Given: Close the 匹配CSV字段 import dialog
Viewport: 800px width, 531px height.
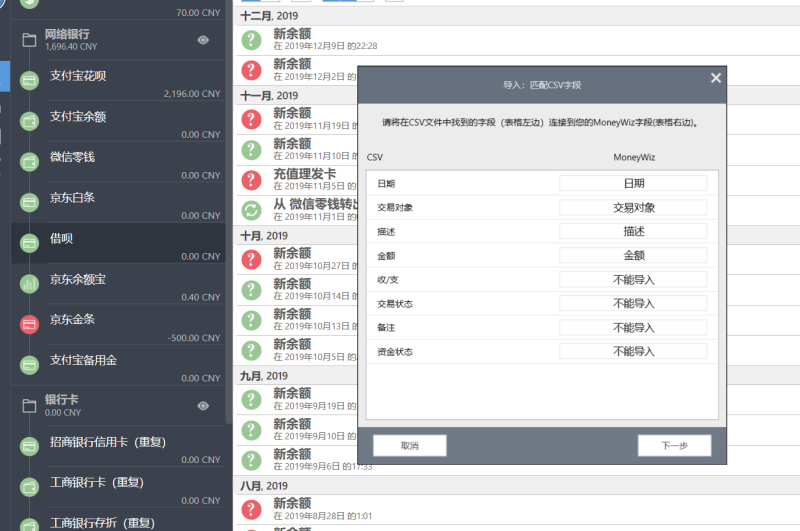Looking at the screenshot, I should 716,78.
